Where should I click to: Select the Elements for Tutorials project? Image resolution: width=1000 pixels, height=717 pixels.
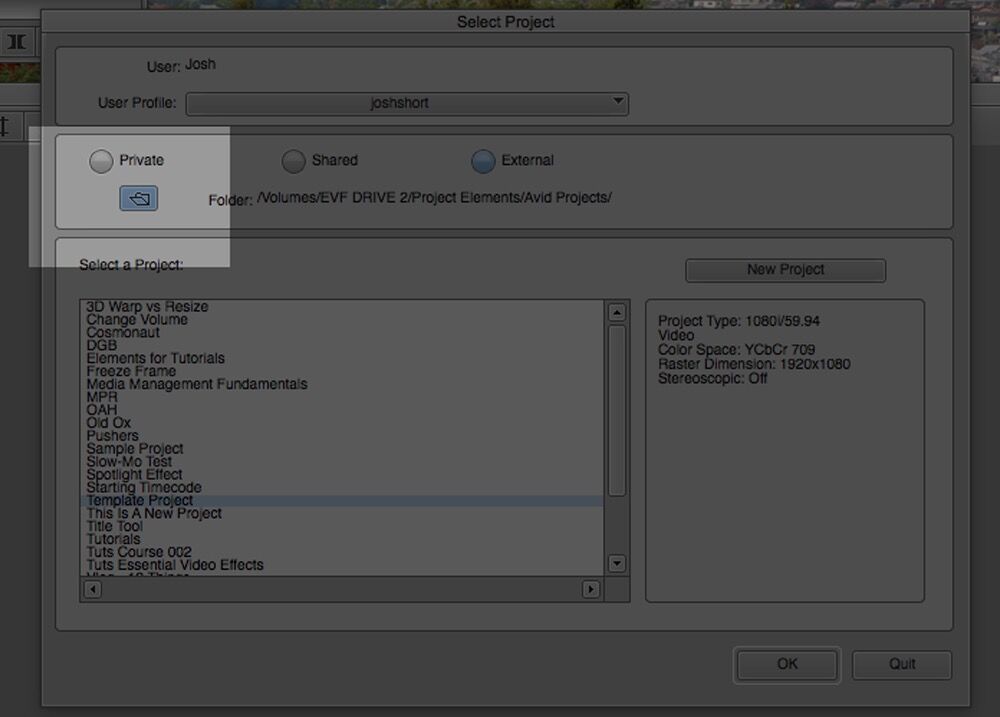tap(154, 357)
